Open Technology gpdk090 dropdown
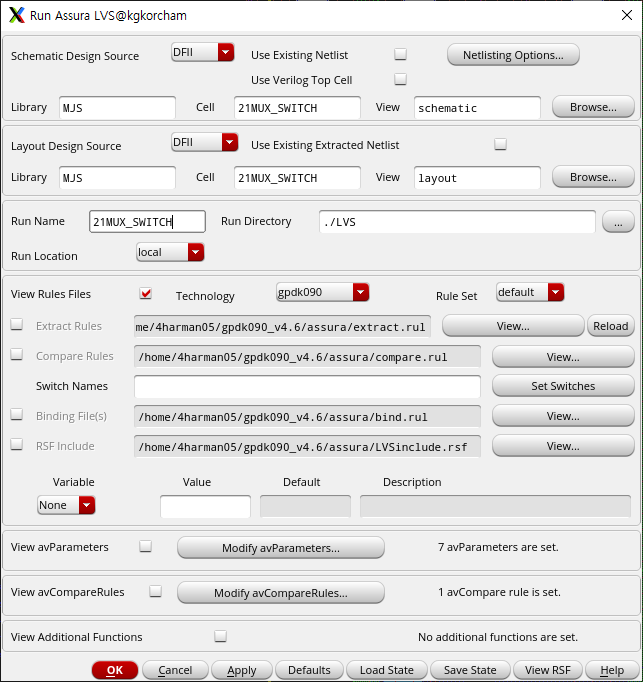Screen dimensions: 643x682 click(322, 292)
